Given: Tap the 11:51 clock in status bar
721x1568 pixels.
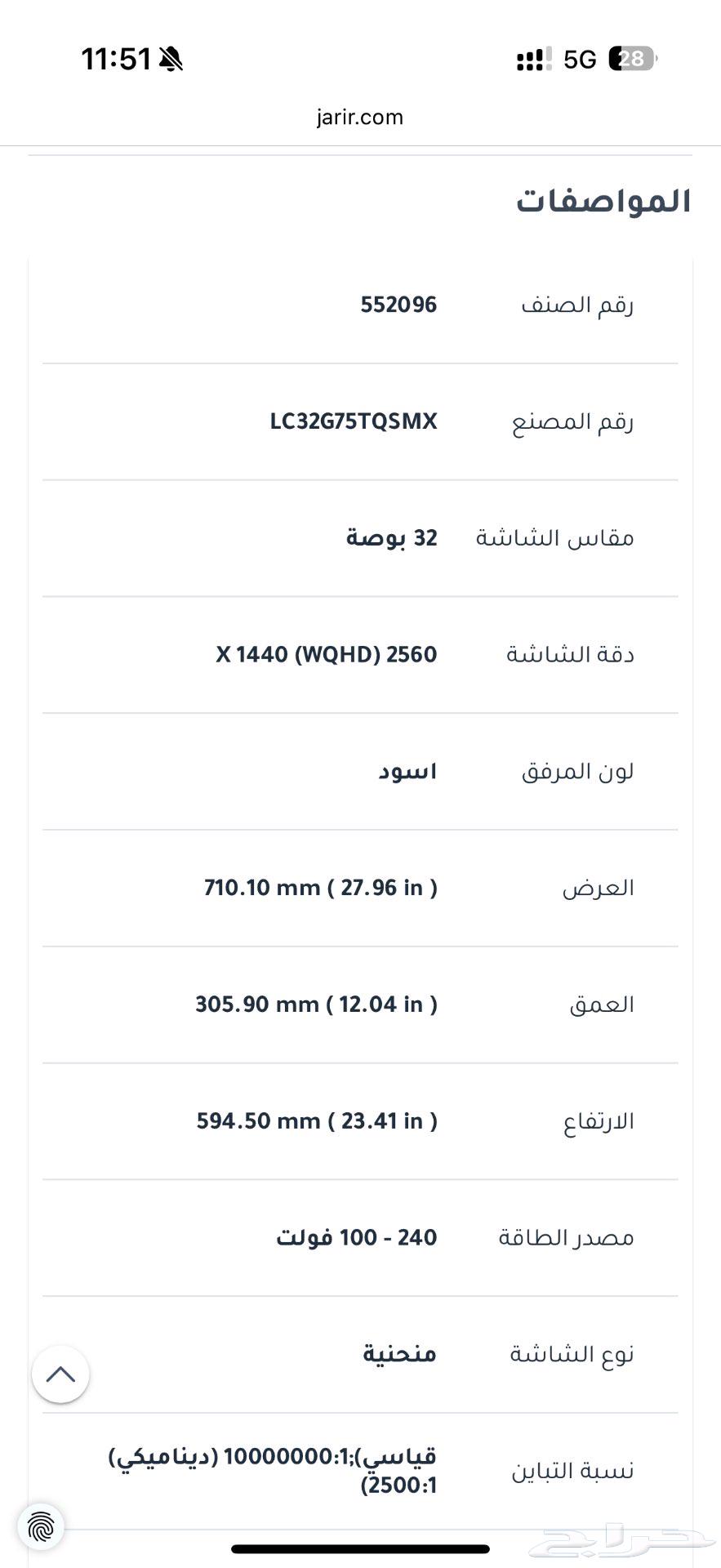Looking at the screenshot, I should tap(116, 60).
